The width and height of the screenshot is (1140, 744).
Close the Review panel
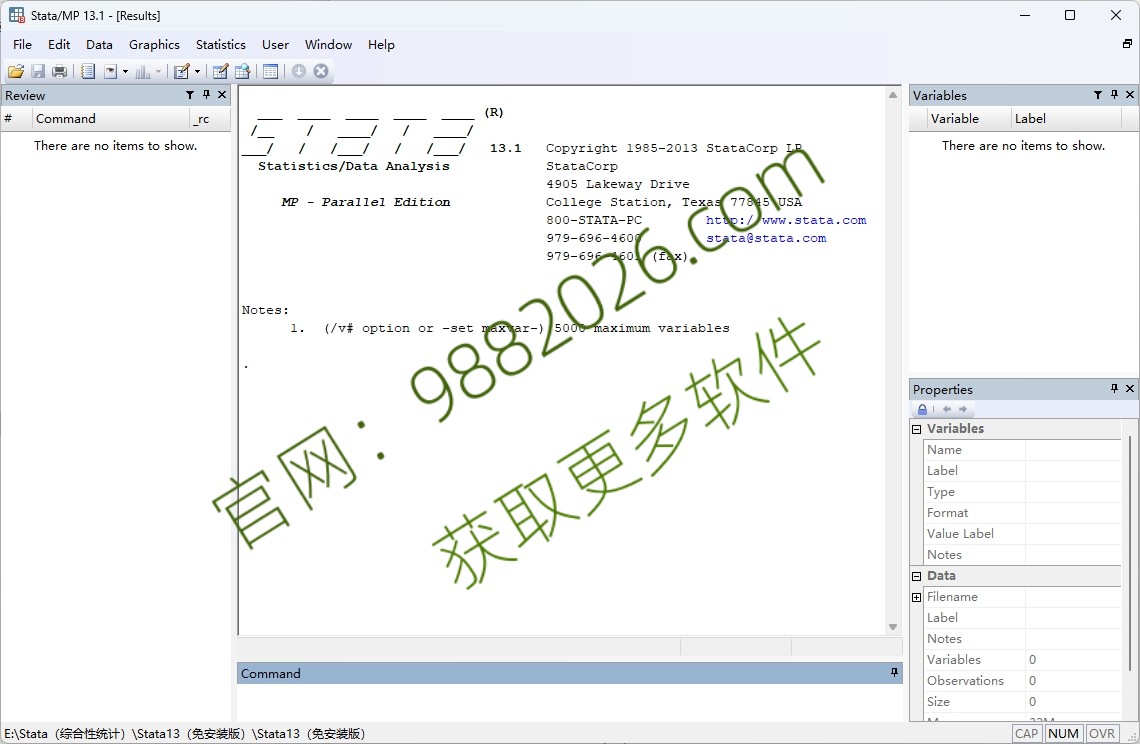222,95
